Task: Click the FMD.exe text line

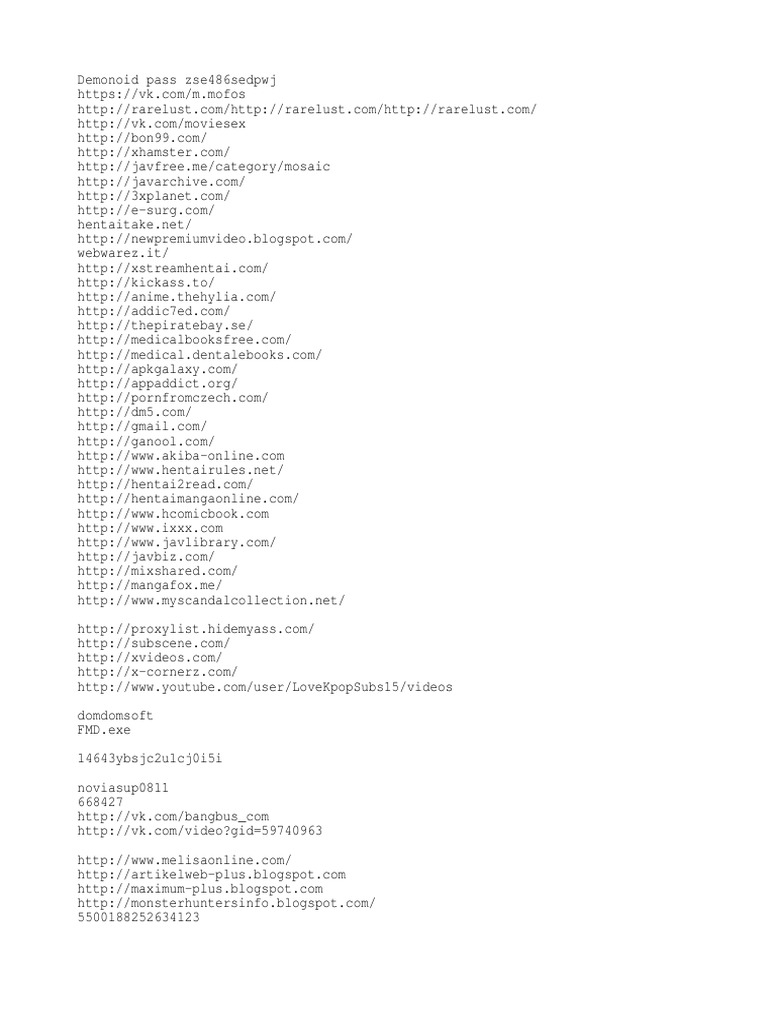Action: (104, 730)
